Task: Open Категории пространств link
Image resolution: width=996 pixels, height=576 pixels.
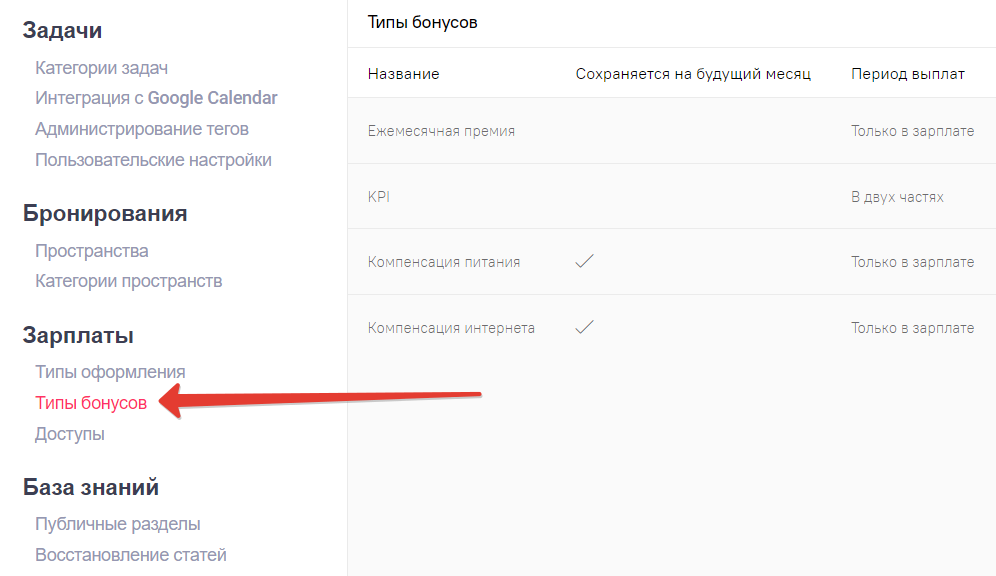Action: click(x=128, y=281)
